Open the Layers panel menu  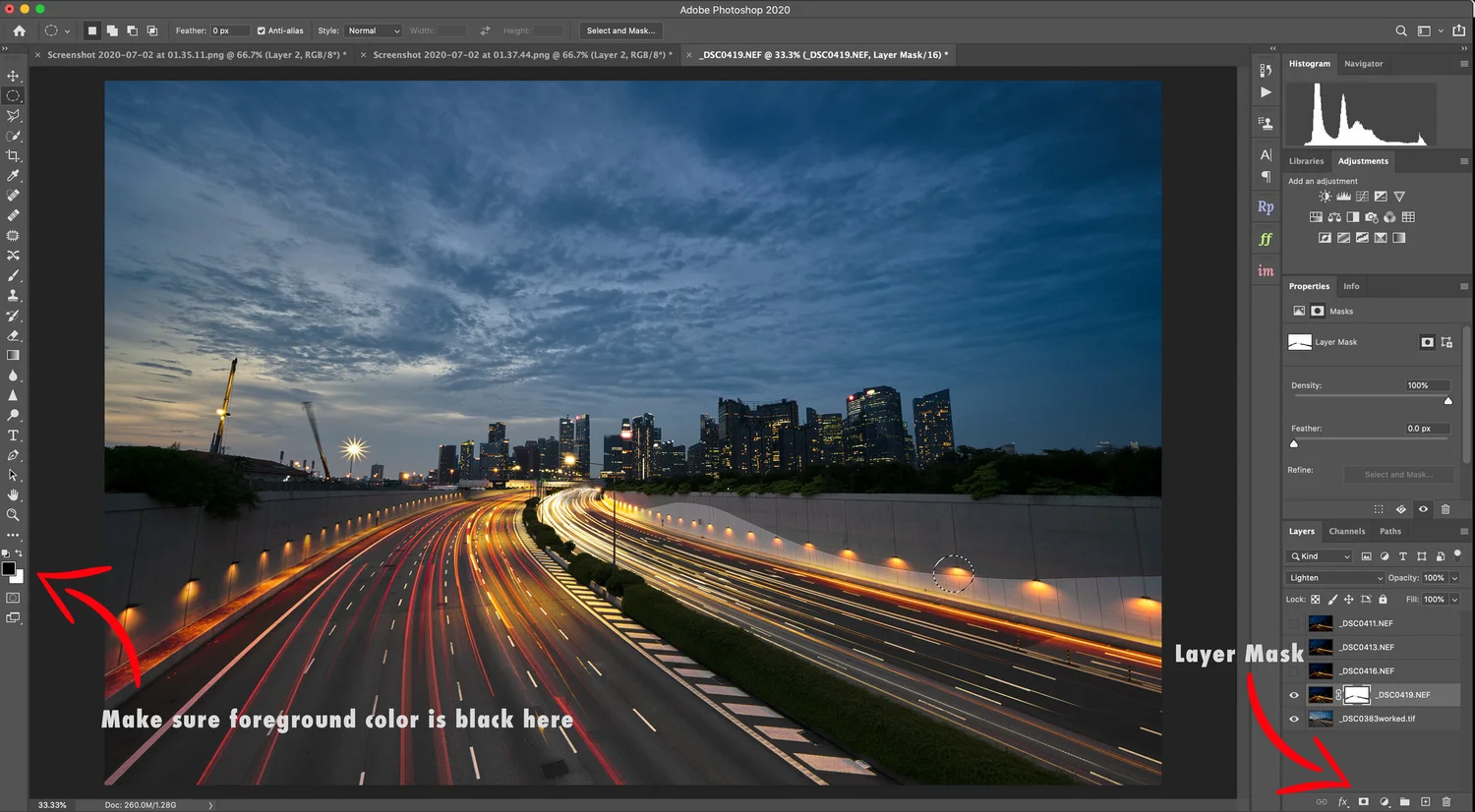tap(1463, 532)
